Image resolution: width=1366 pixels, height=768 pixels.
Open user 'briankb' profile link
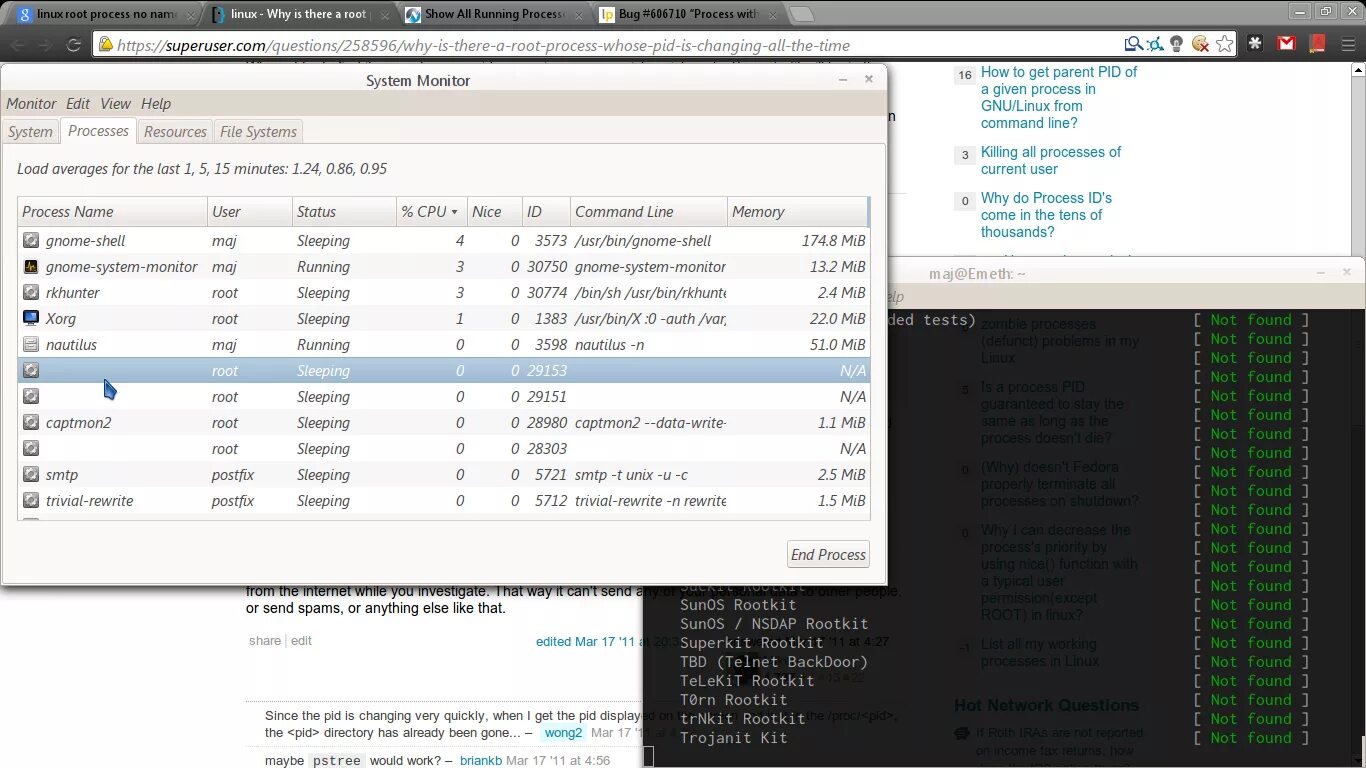coord(481,760)
